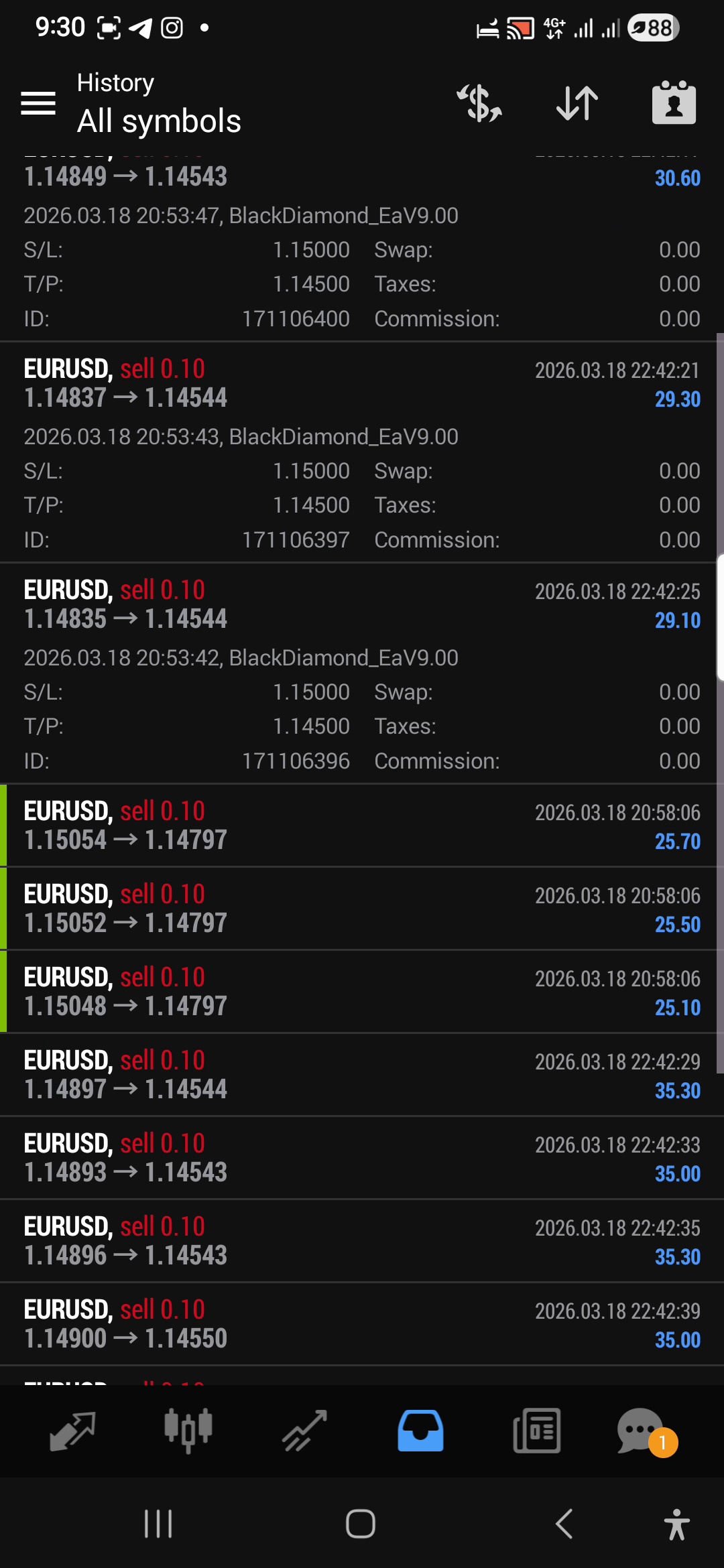Tap the All symbols title selector
724x1568 pixels.
pyautogui.click(x=159, y=121)
